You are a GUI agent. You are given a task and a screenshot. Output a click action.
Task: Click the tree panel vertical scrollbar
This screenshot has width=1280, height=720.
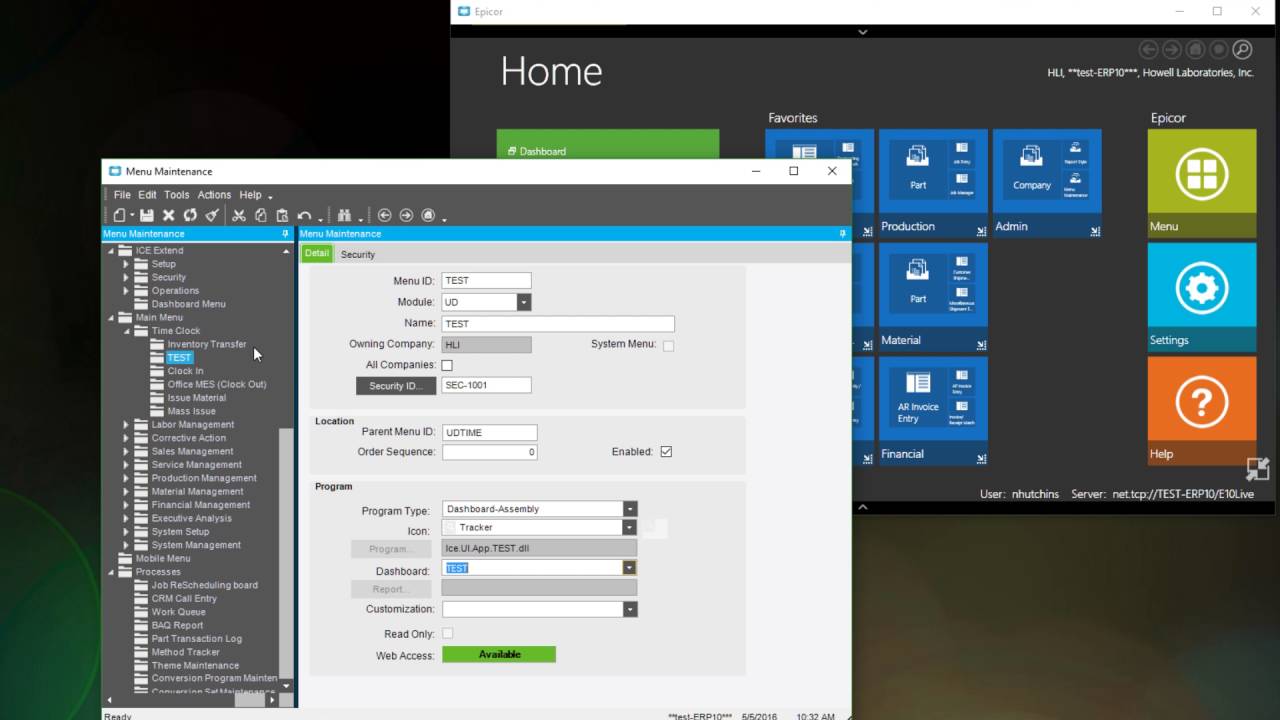click(286, 552)
